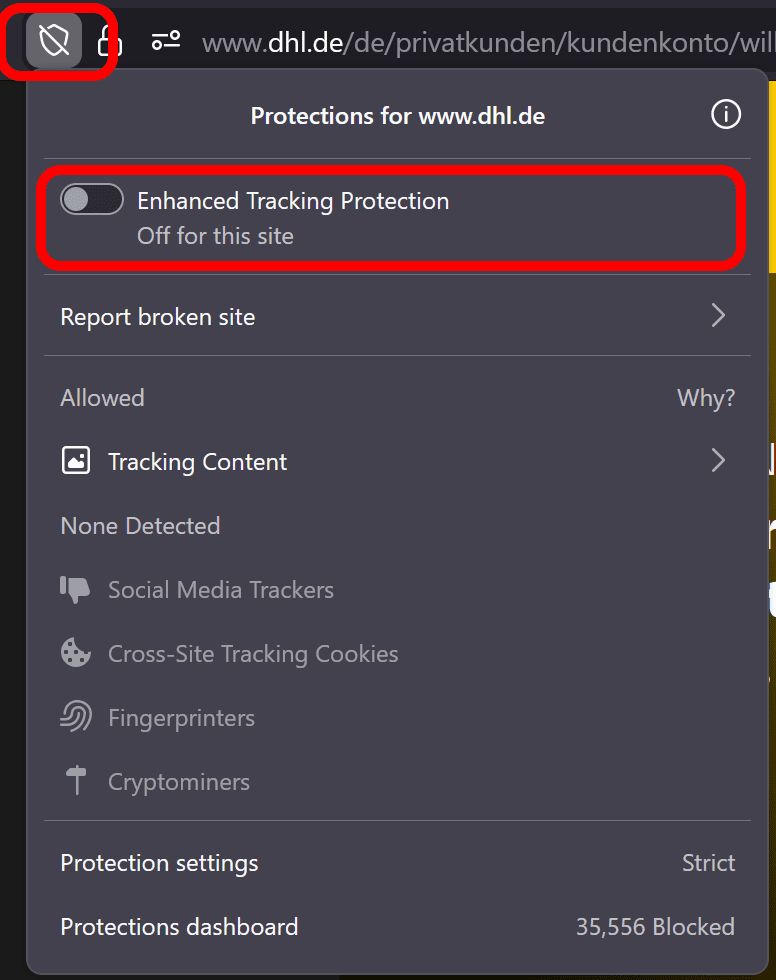Click the Why? link

click(x=706, y=398)
